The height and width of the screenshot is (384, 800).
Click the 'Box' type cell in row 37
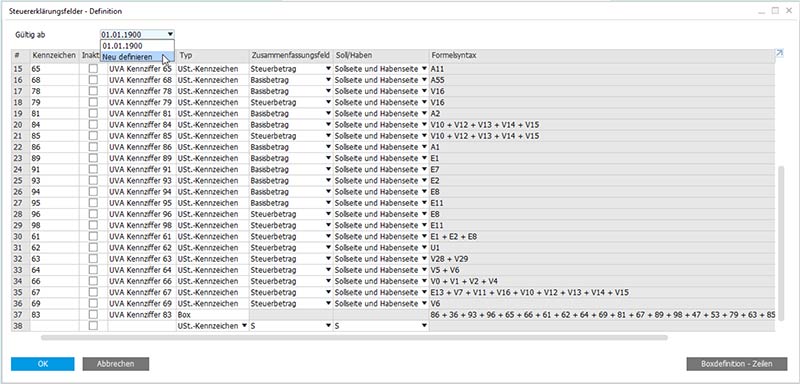pos(213,315)
